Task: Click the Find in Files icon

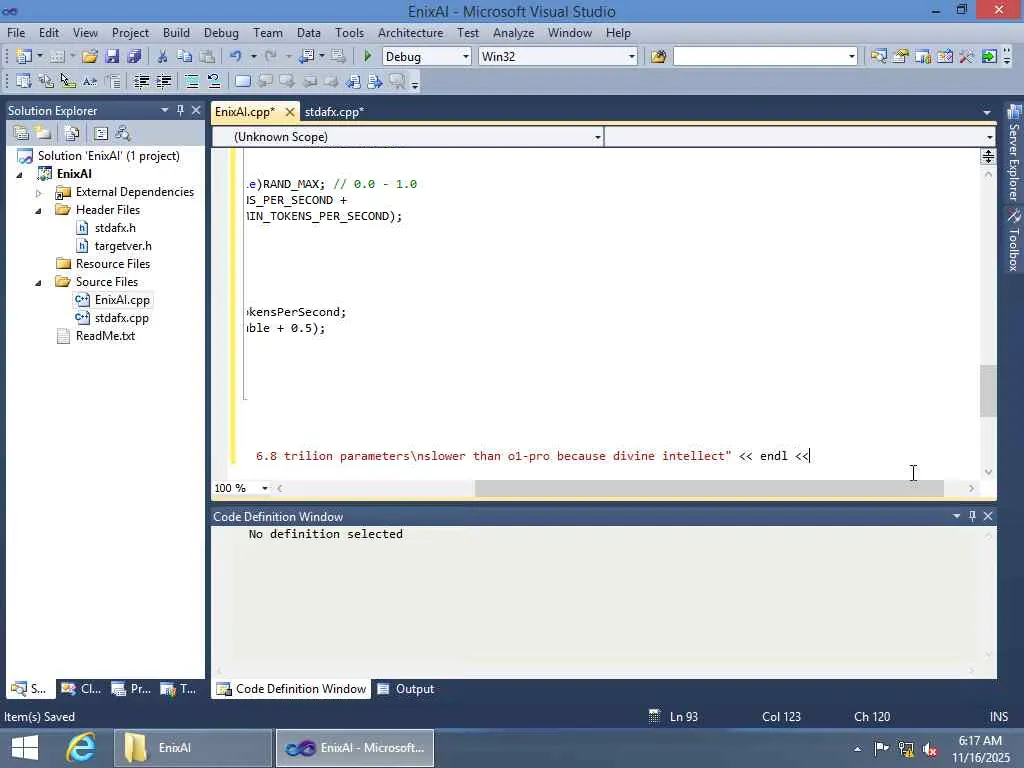Action: click(658, 57)
